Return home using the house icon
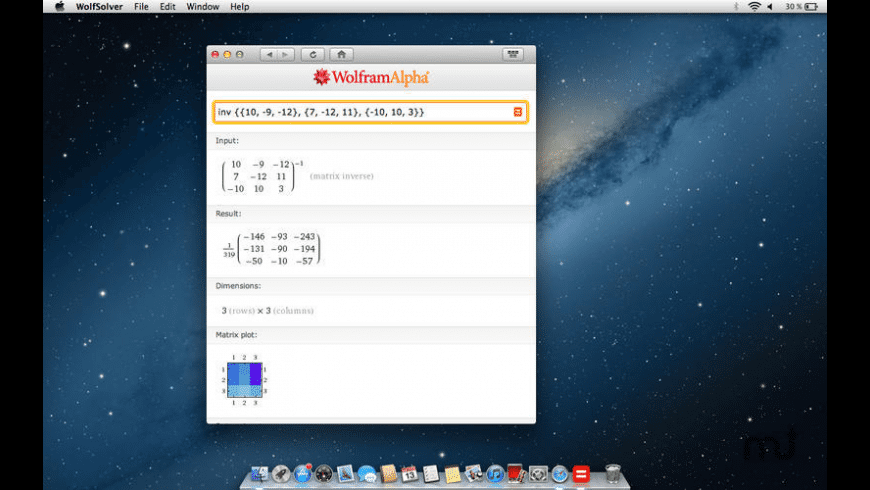 pos(341,54)
